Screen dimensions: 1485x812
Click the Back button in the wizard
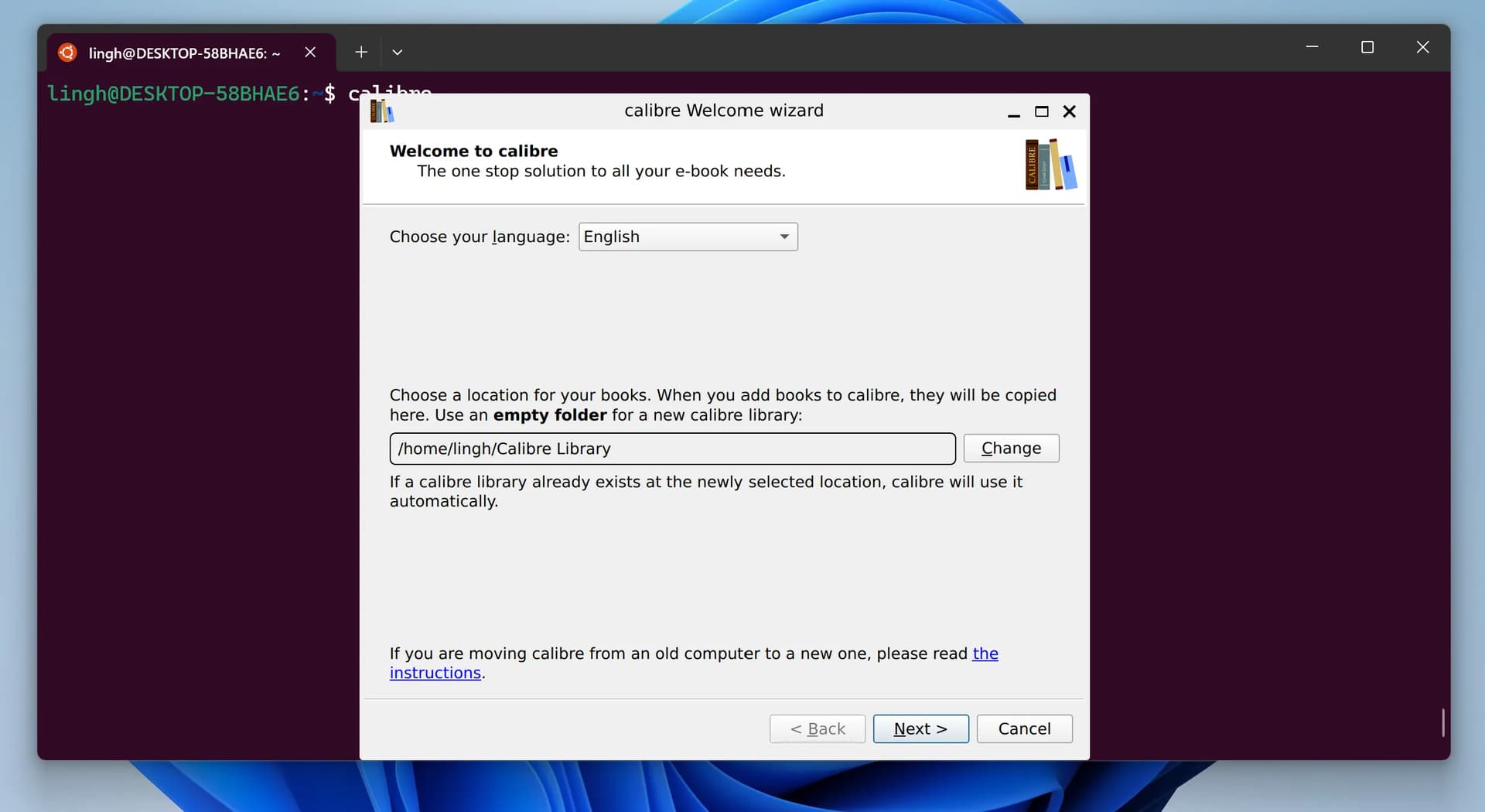(817, 728)
